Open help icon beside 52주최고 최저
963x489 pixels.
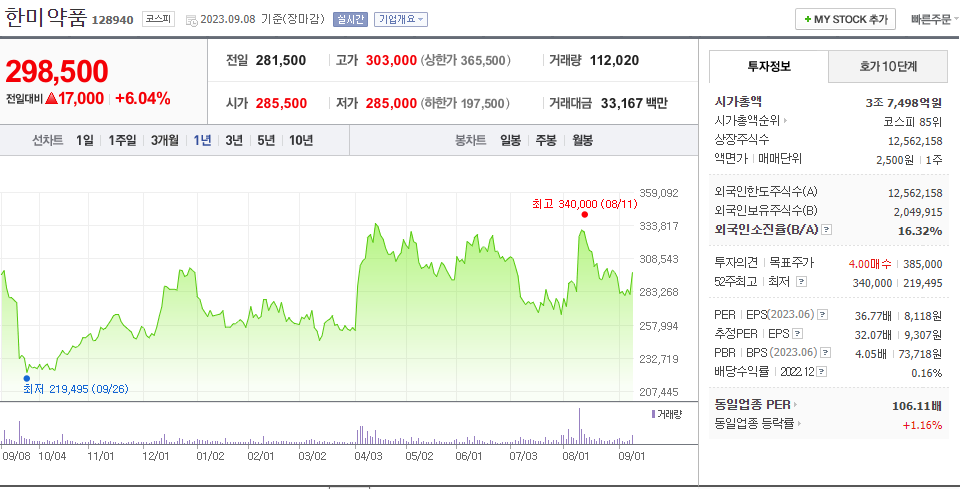pyautogui.click(x=801, y=282)
